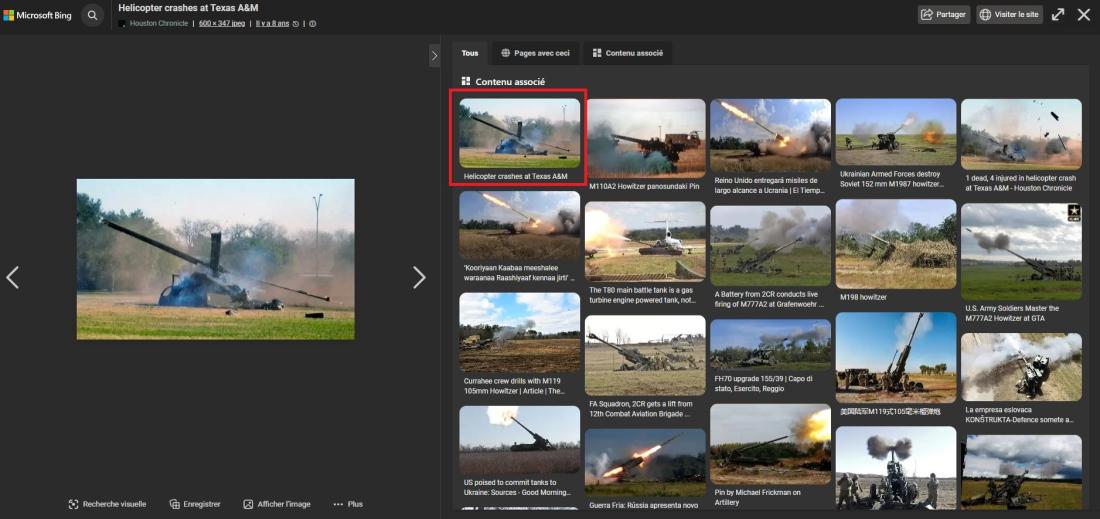The width and height of the screenshot is (1100, 519).
Task: Click the info icon beside the image date
Action: (x=313, y=23)
